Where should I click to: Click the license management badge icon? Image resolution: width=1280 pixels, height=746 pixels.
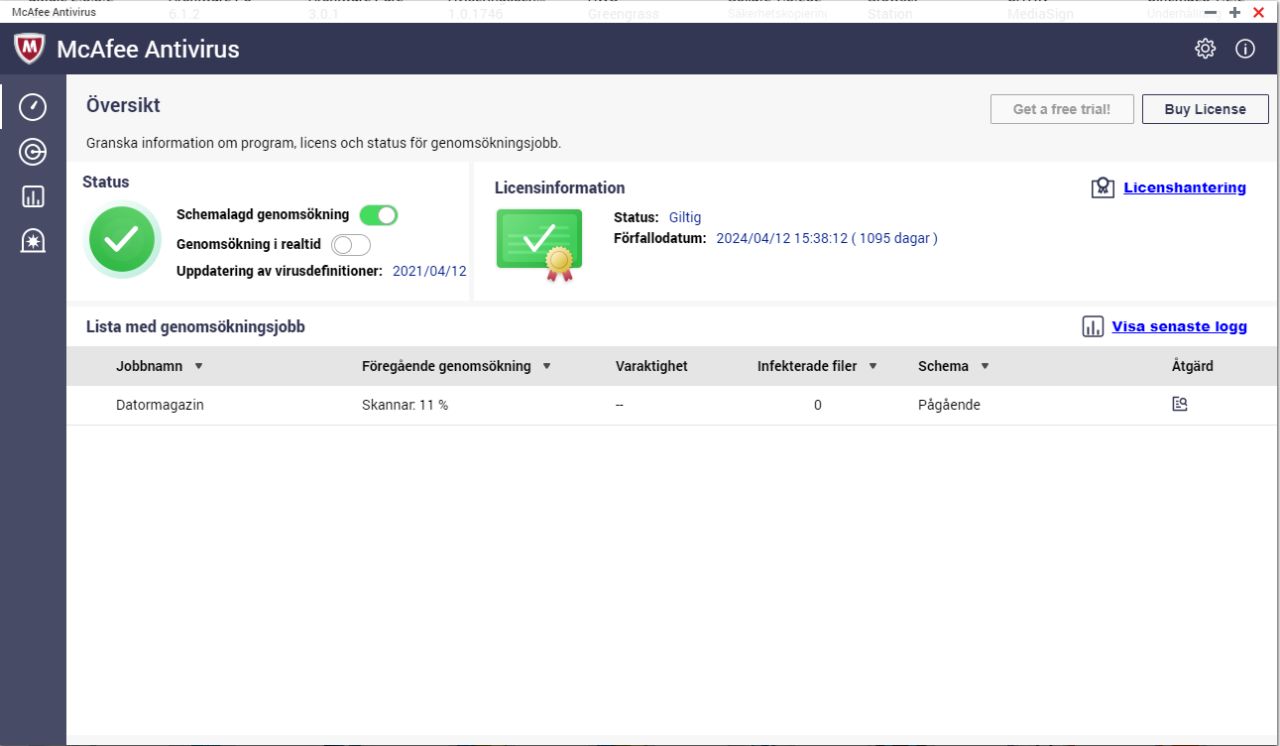point(1103,187)
